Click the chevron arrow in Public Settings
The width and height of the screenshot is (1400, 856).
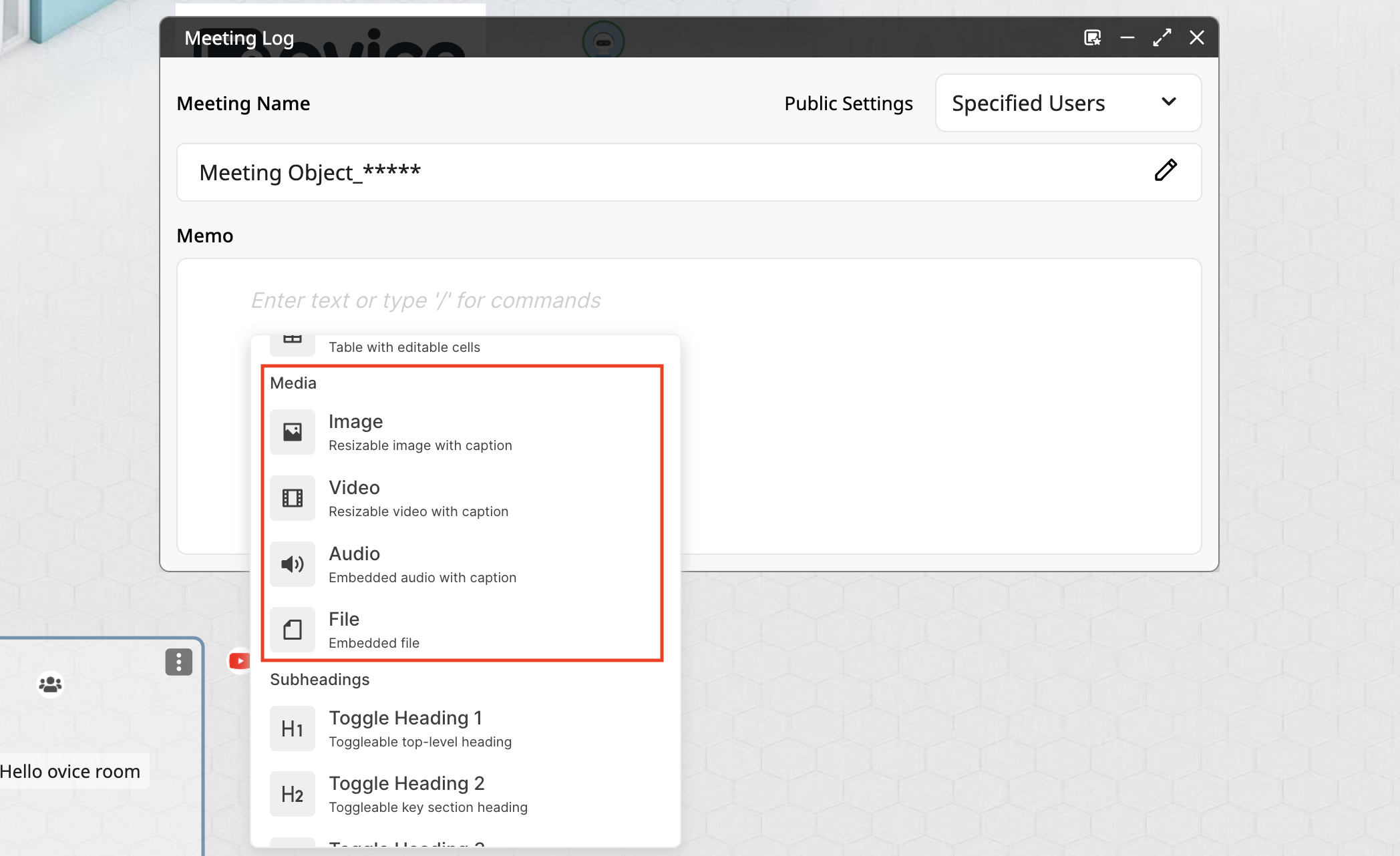pyautogui.click(x=1169, y=102)
